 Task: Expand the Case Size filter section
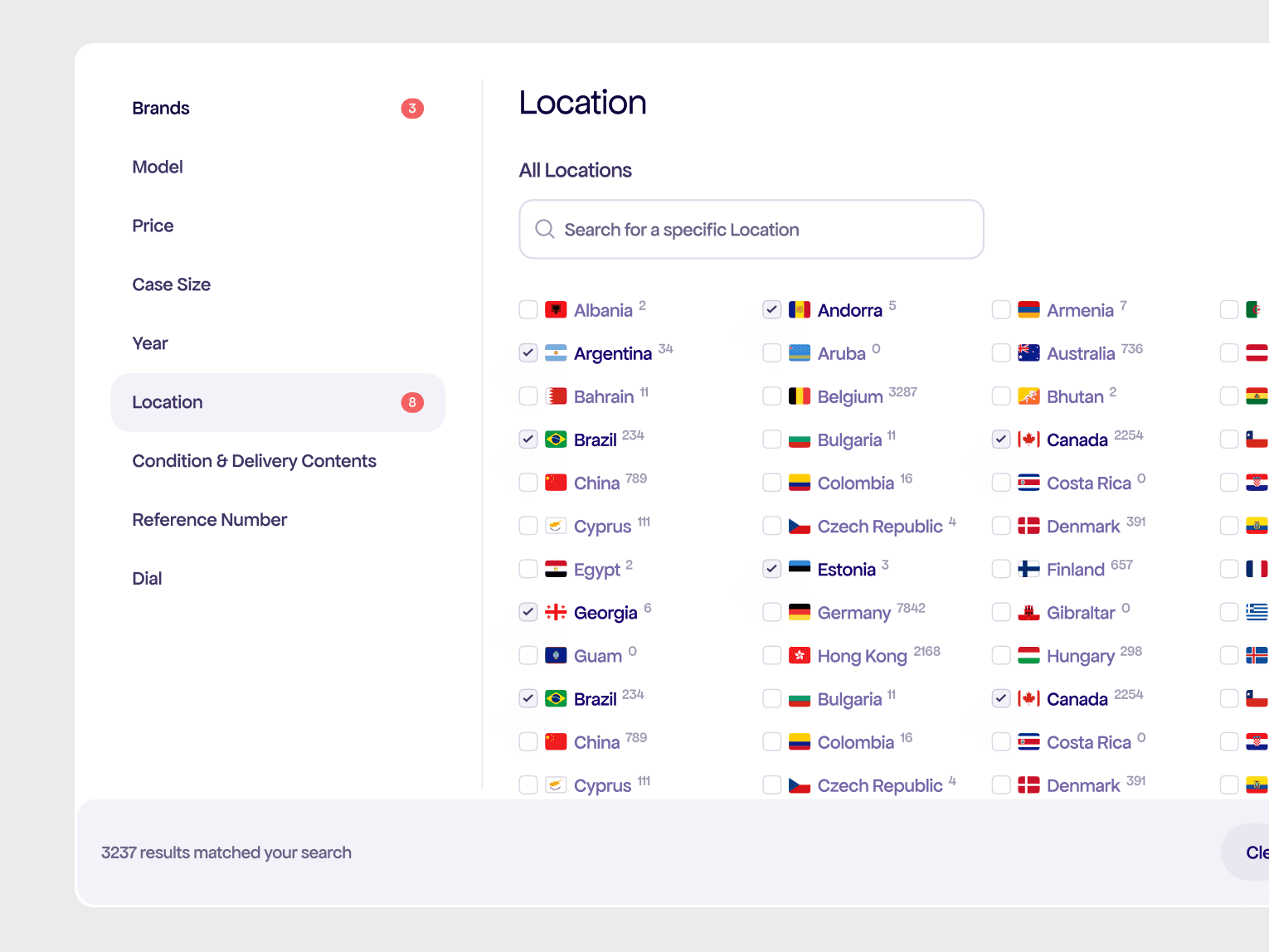[172, 284]
